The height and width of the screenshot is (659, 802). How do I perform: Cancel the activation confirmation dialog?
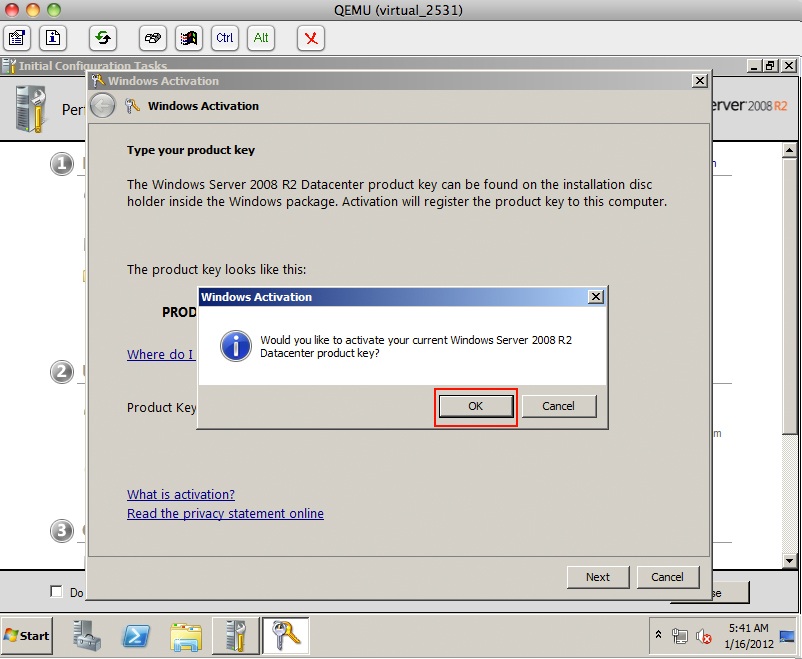coord(559,406)
